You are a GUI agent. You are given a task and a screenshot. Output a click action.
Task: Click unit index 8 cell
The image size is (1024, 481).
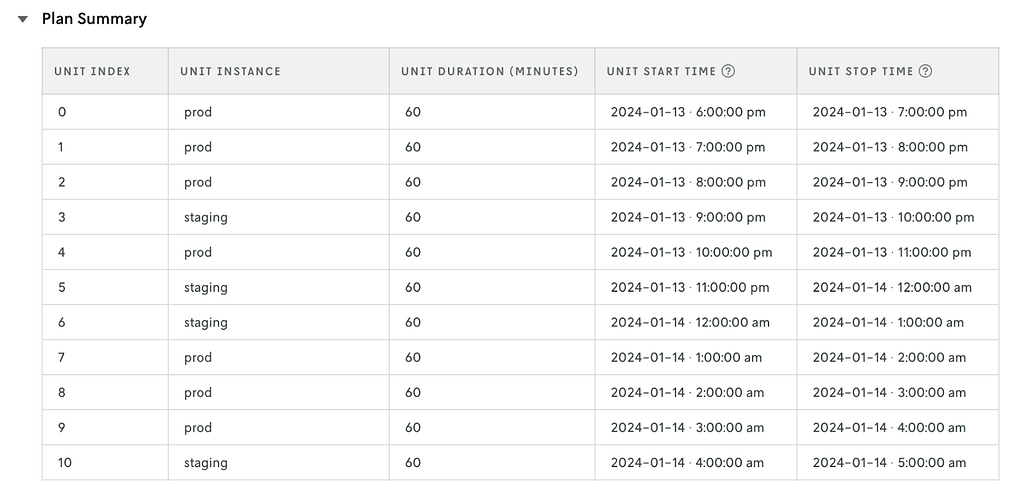click(x=62, y=392)
